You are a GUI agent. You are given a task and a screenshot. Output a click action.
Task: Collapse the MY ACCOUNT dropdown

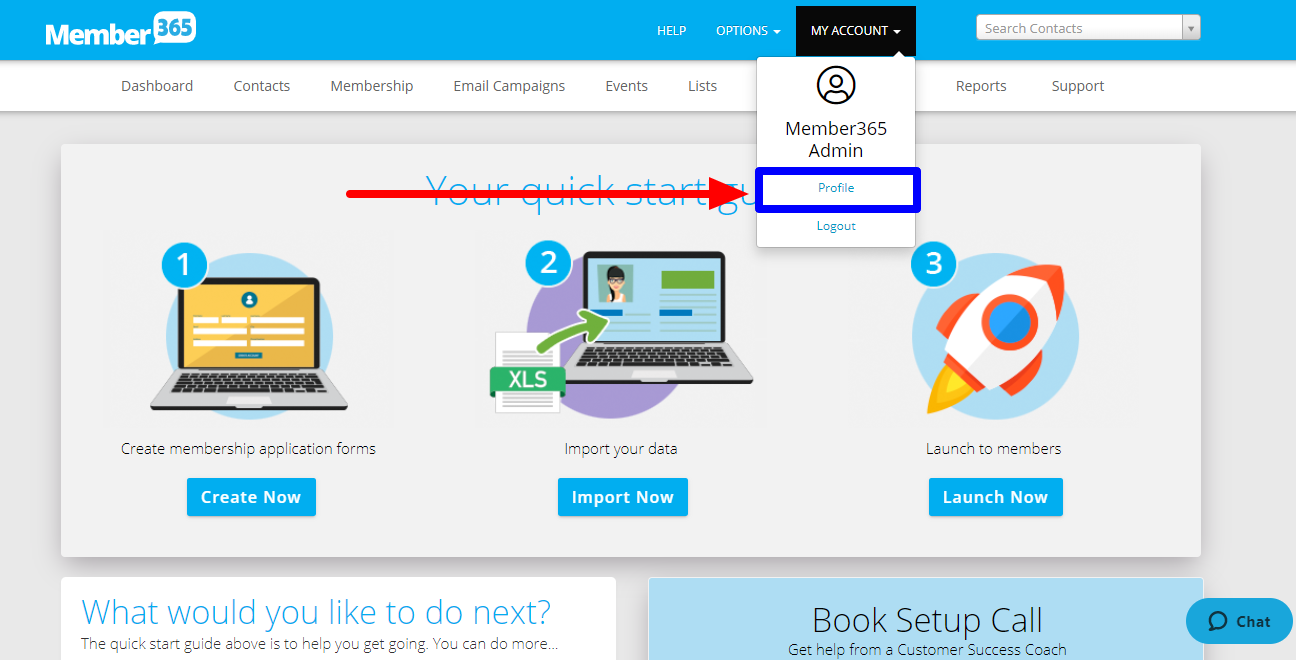856,31
